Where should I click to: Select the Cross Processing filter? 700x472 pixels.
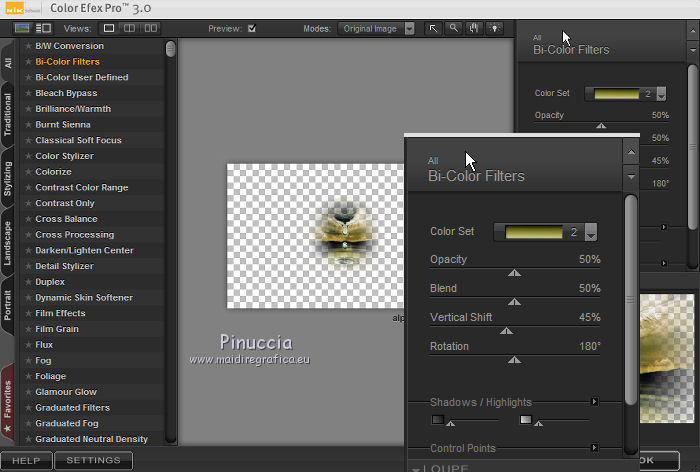74,235
